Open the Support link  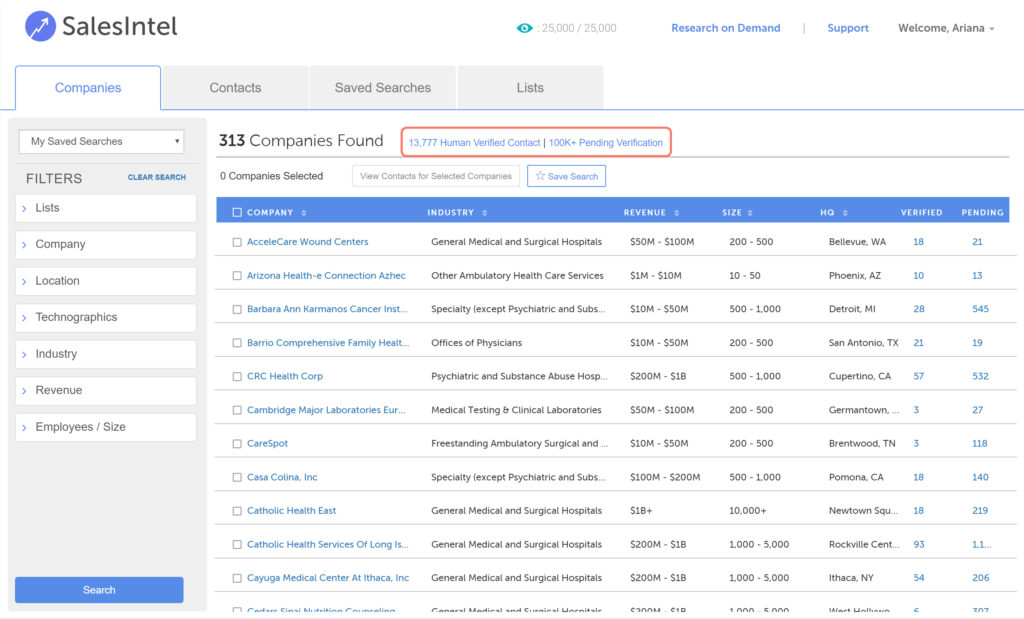click(848, 28)
